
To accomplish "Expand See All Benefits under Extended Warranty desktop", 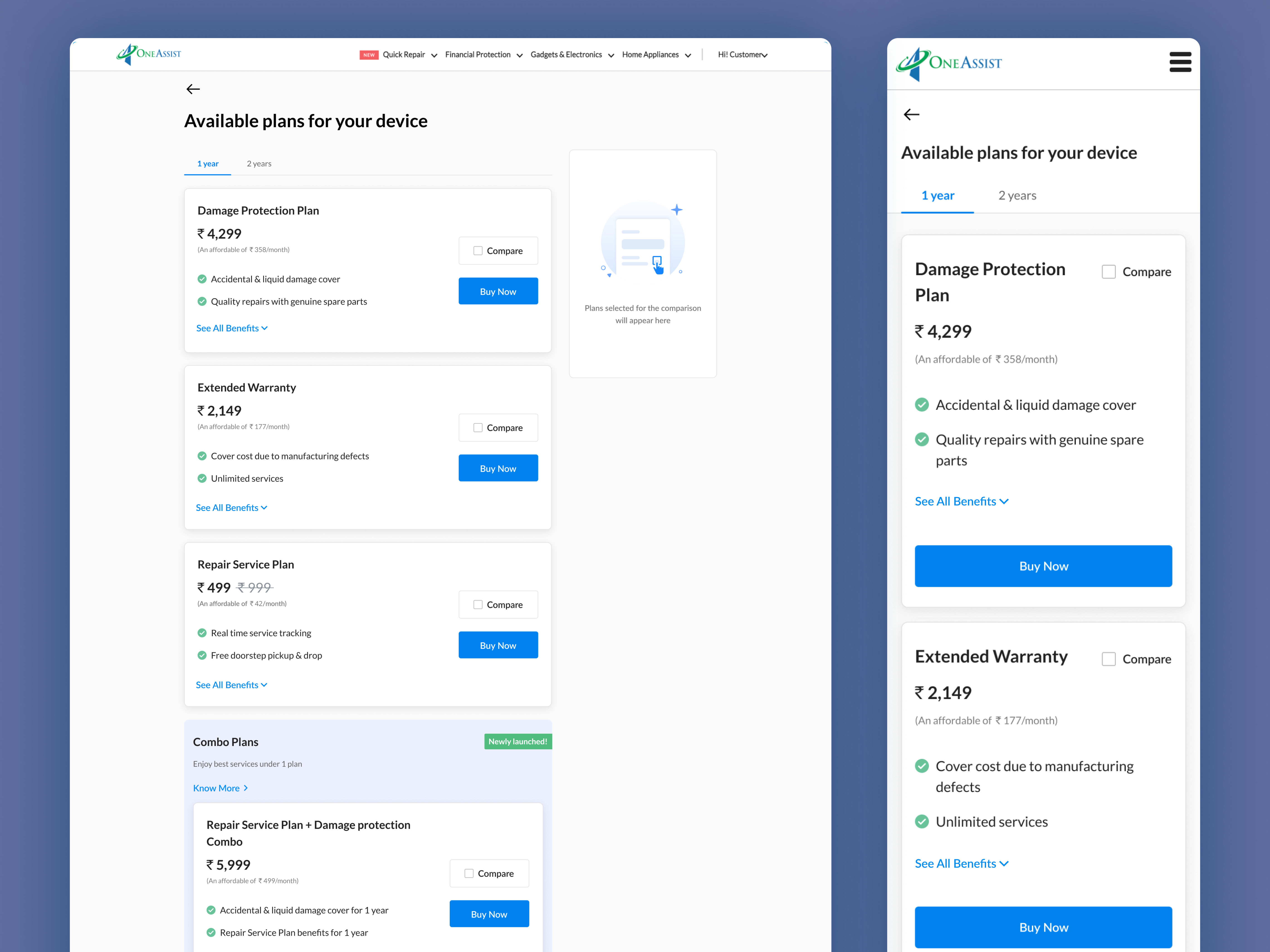I will 231,508.
